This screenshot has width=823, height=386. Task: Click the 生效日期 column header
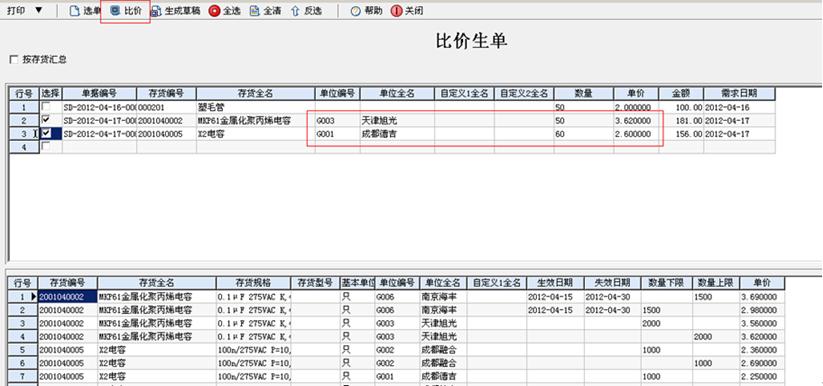tap(555, 283)
